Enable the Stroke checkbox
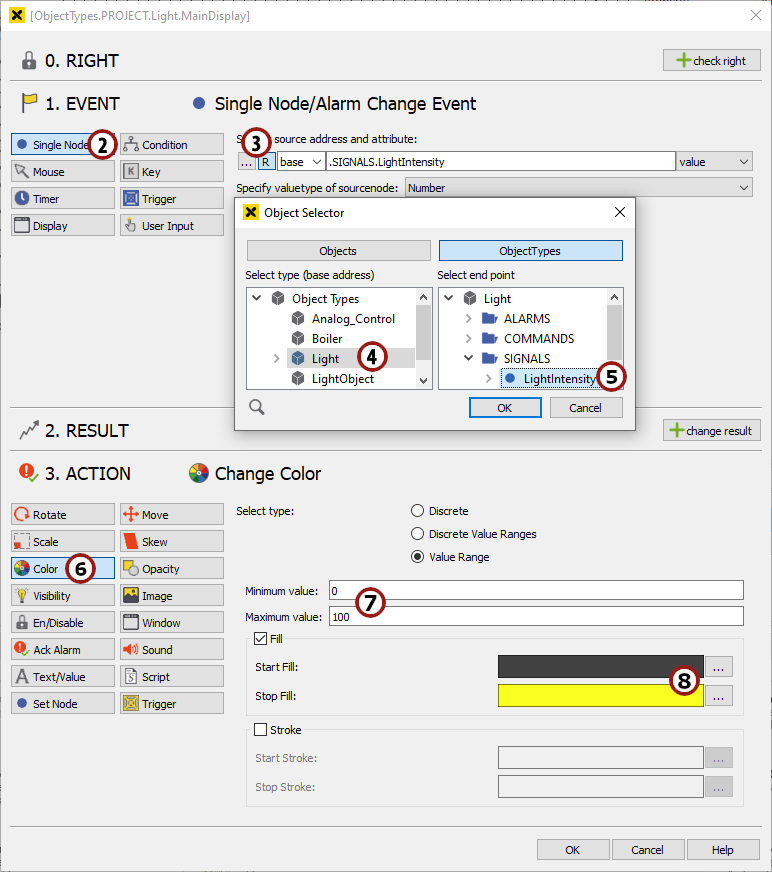 [261, 730]
